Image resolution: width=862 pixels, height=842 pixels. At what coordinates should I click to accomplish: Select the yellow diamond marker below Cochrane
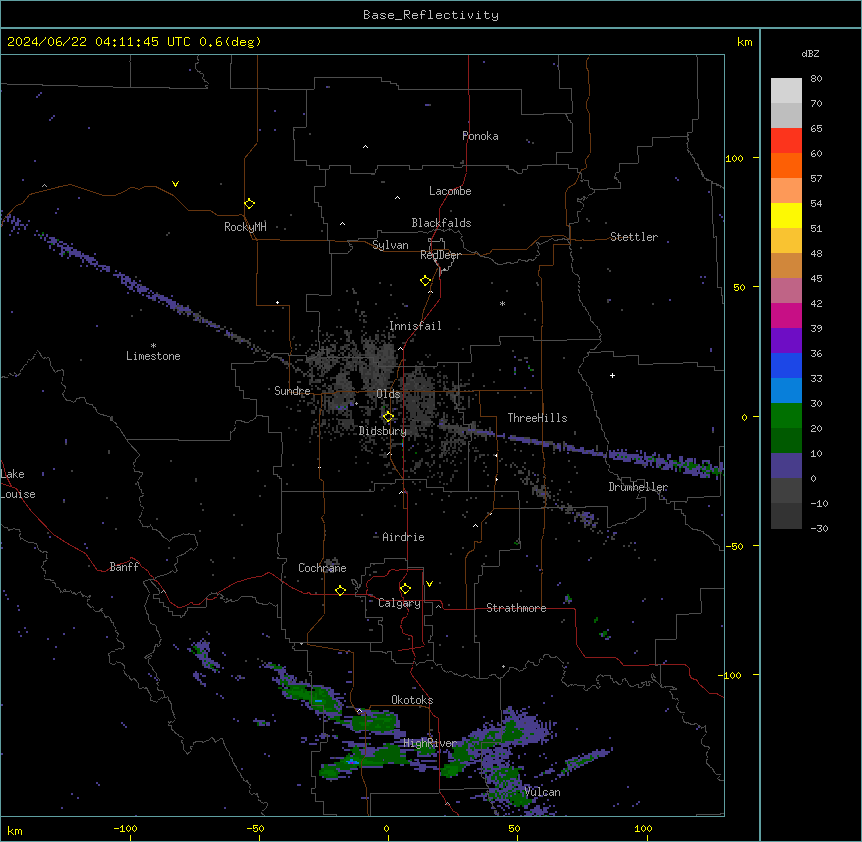(340, 590)
